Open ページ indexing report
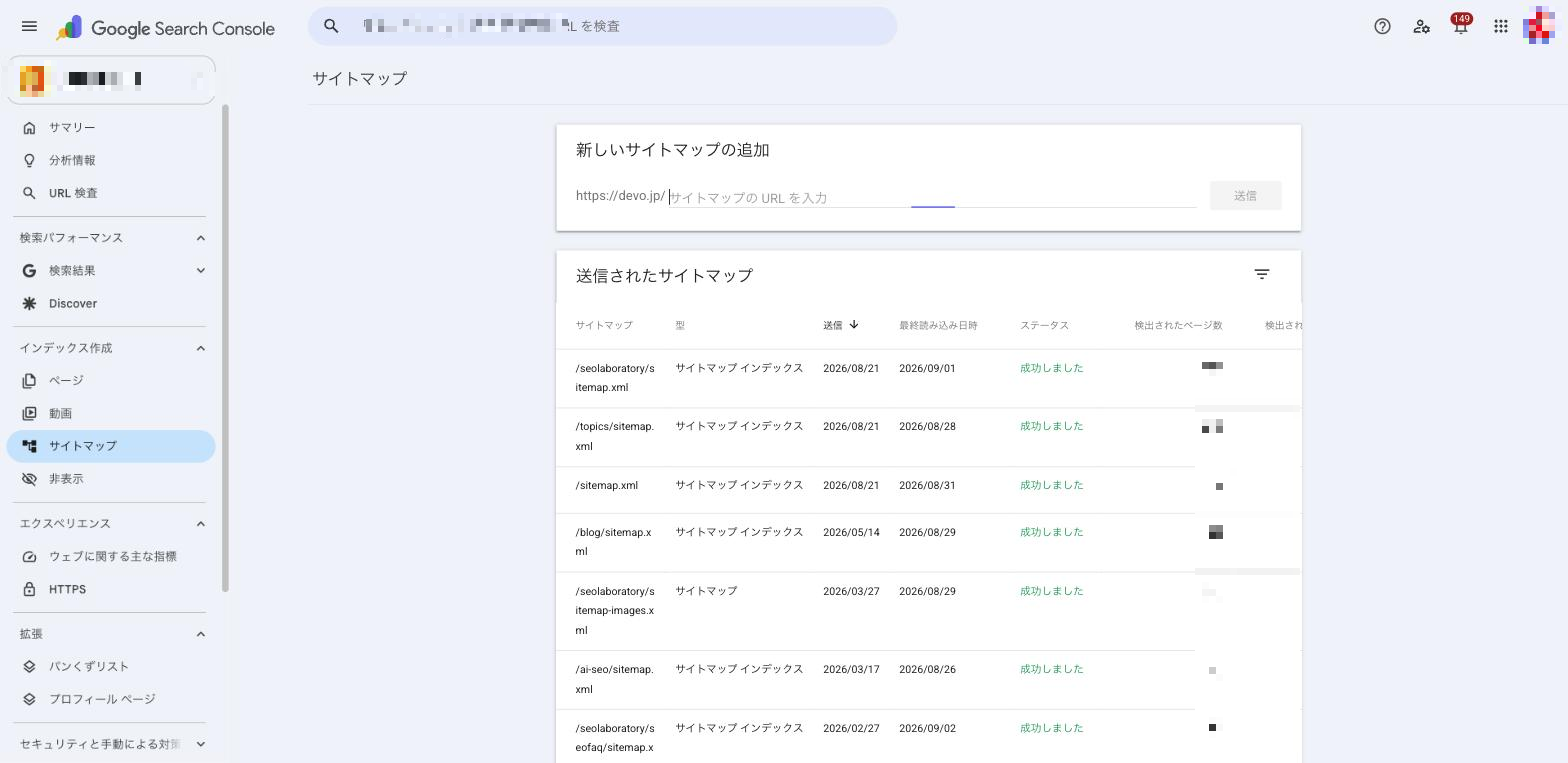This screenshot has height=763, width=1568. (111, 381)
